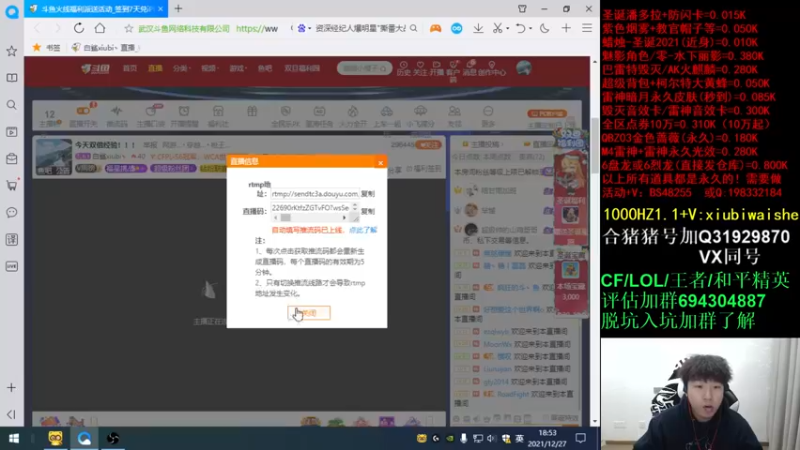The image size is (800, 450).
Task: Open the downloads icon
Action: (478, 29)
